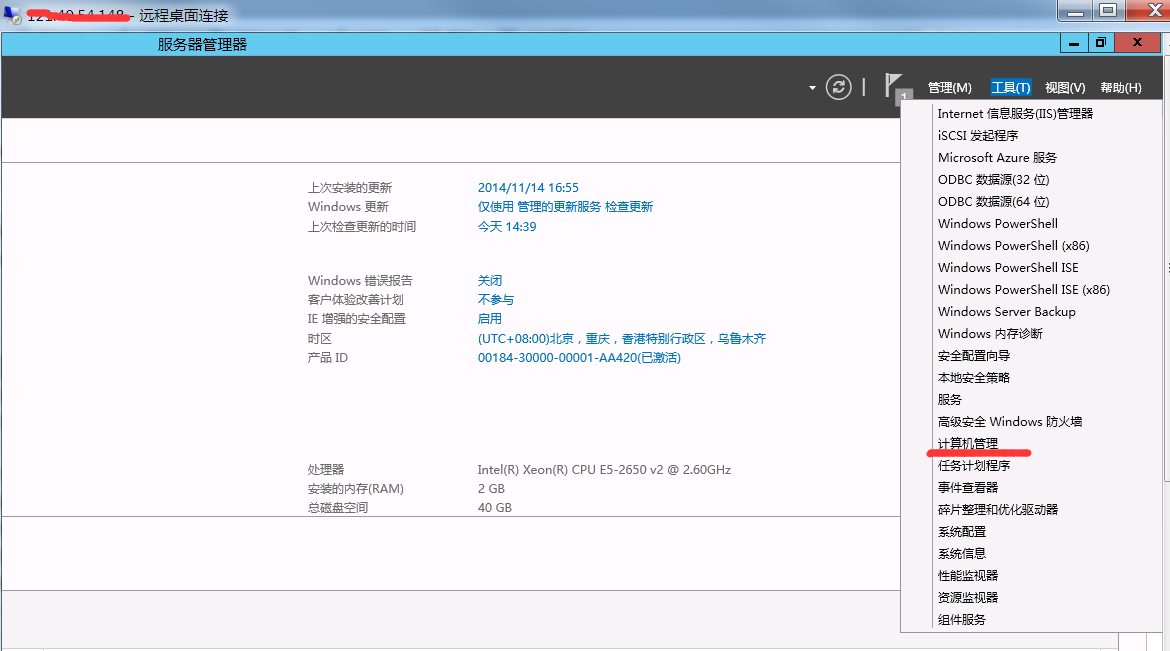
Task: Click the Remote Desktop Connection title bar icon
Action: click(11, 14)
